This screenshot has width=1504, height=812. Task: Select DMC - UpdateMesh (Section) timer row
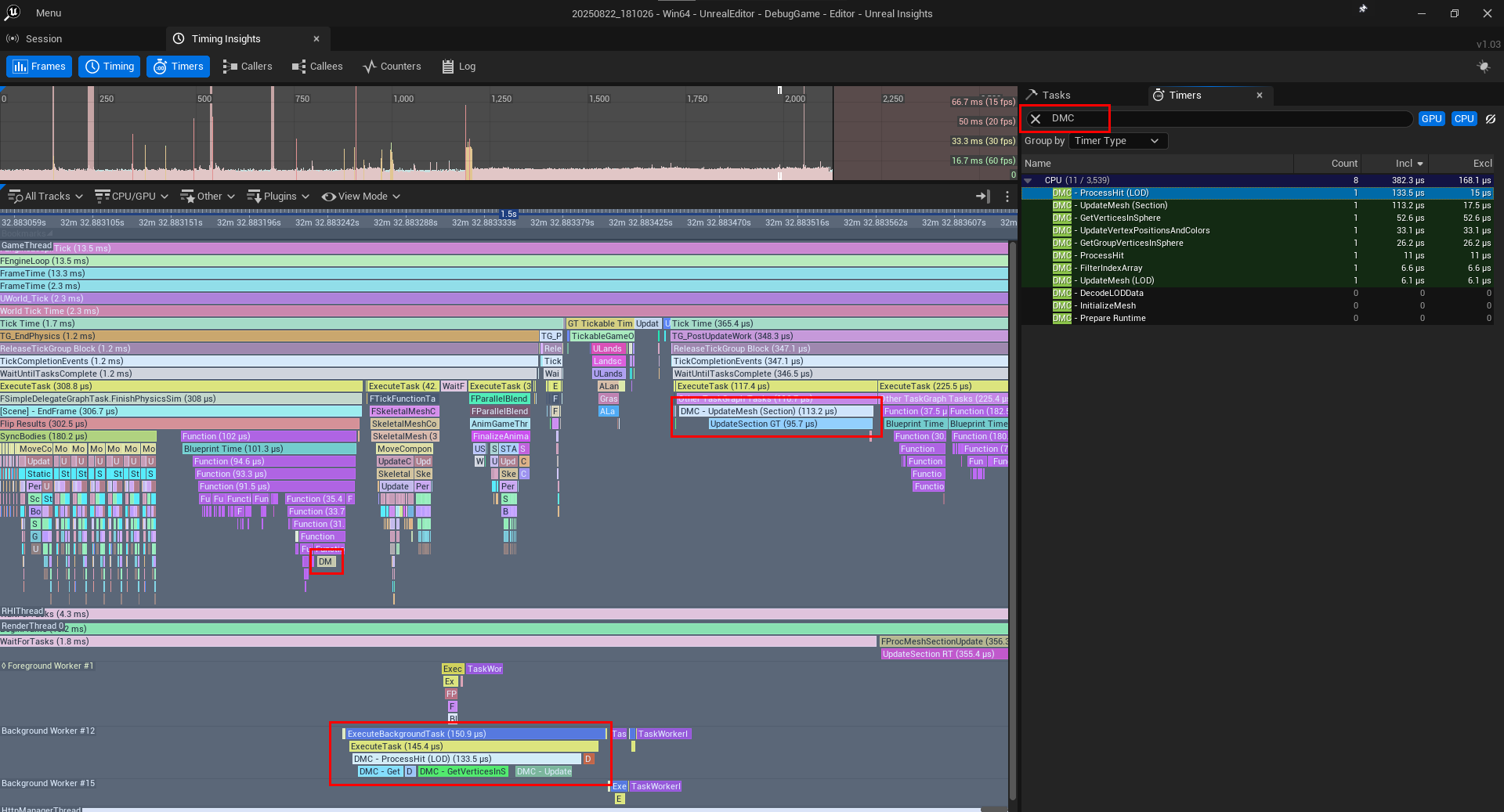click(x=1257, y=205)
